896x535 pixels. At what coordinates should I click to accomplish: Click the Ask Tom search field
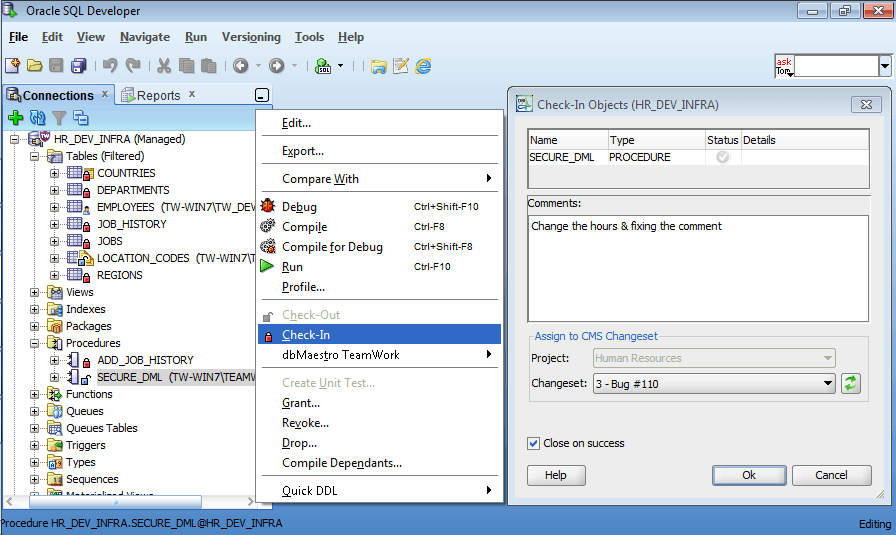(x=836, y=66)
